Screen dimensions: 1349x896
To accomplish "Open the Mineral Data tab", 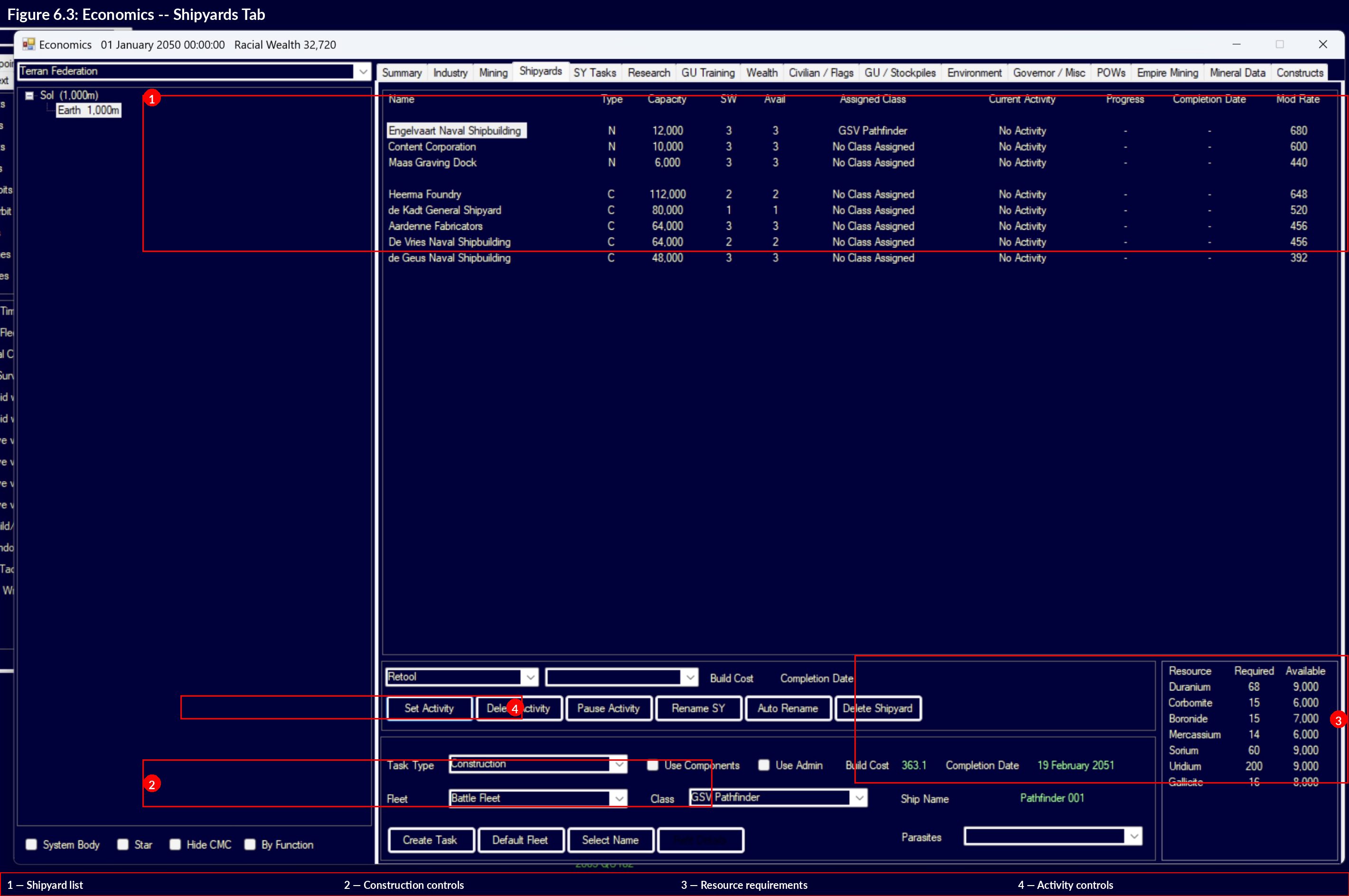I will pos(1237,72).
